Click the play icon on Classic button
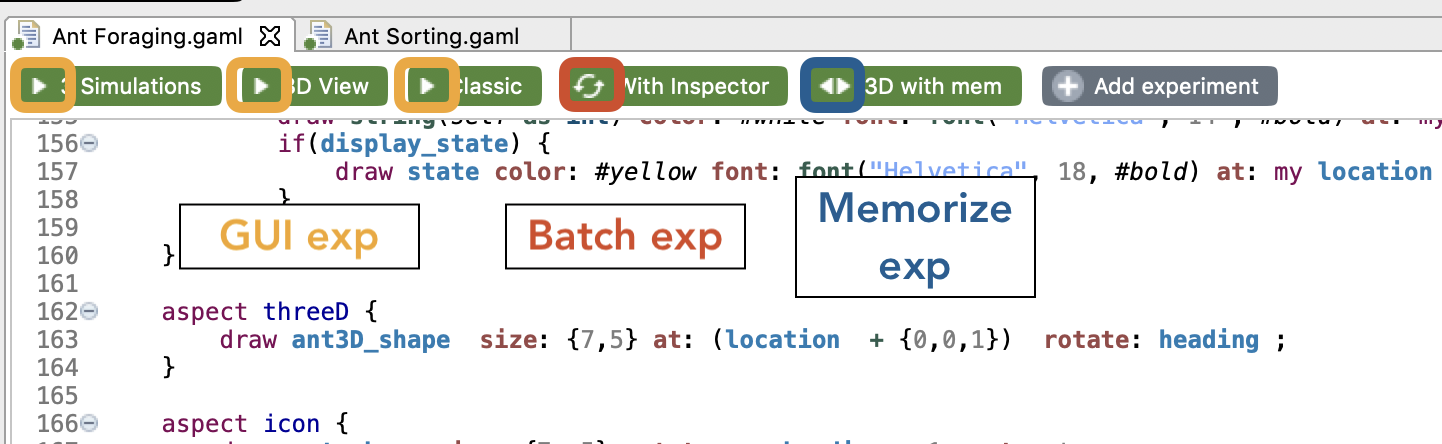 (x=428, y=85)
